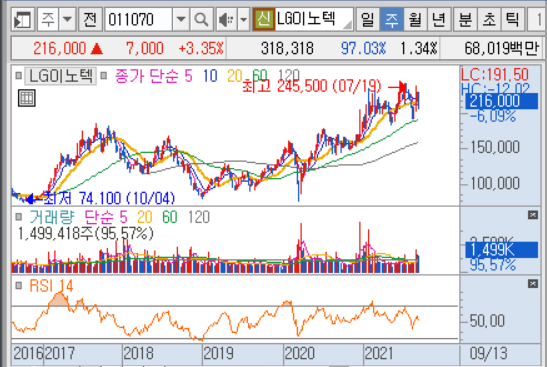
Task: Switch to tick chart 틱
Action: [x=513, y=20]
